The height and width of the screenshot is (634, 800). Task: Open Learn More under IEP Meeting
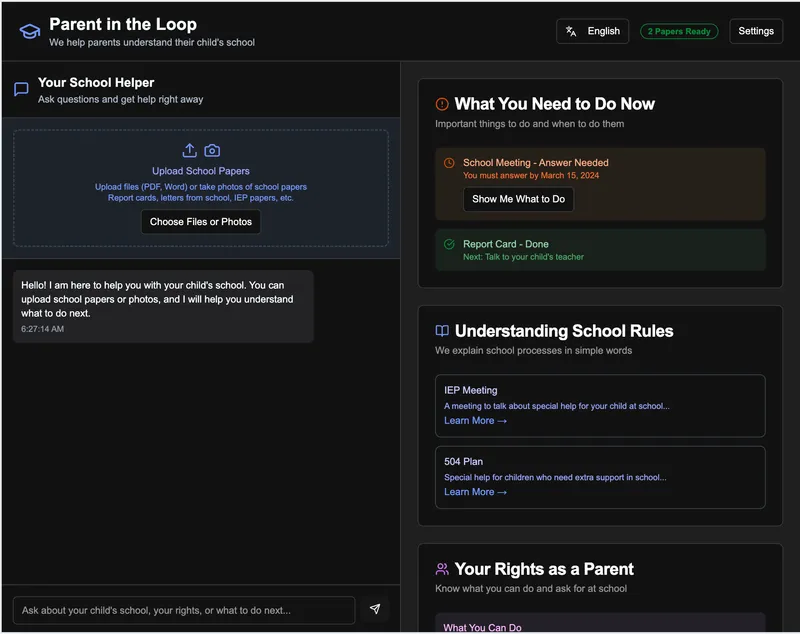(477, 420)
